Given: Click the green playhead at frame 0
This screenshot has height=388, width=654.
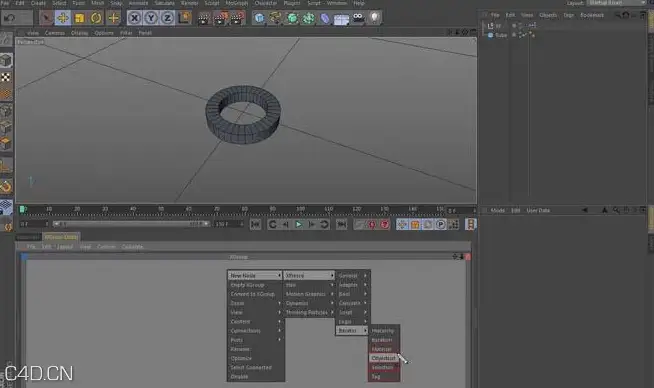Looking at the screenshot, I should click(22, 209).
